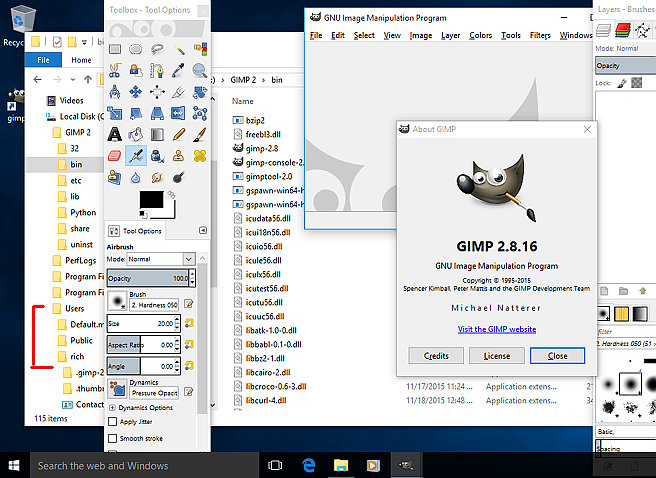The width and height of the screenshot is (656, 478).
Task: Select the Fuzzy Select wand tool
Action: [179, 49]
